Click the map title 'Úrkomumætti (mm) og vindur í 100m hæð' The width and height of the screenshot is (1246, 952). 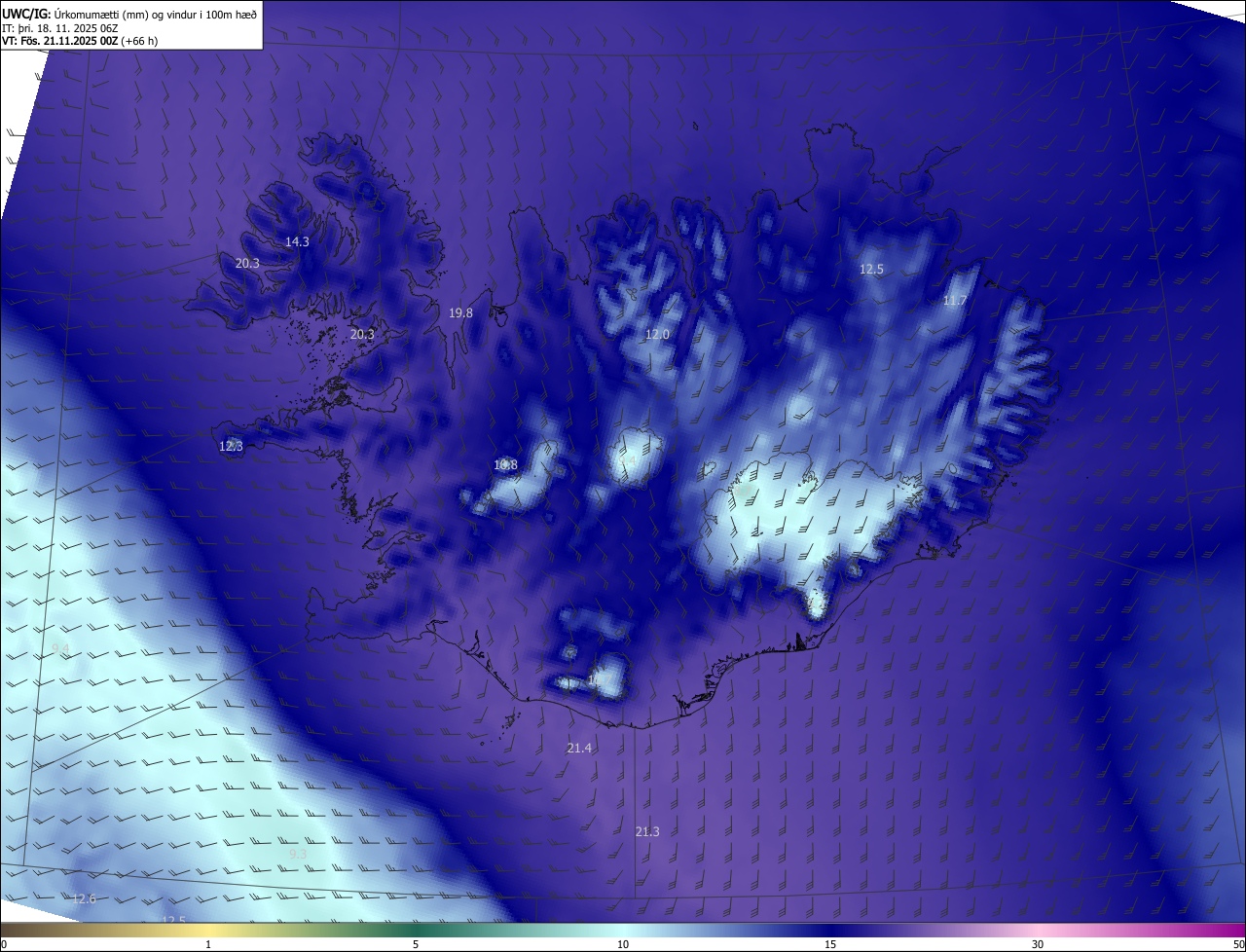coord(156,14)
